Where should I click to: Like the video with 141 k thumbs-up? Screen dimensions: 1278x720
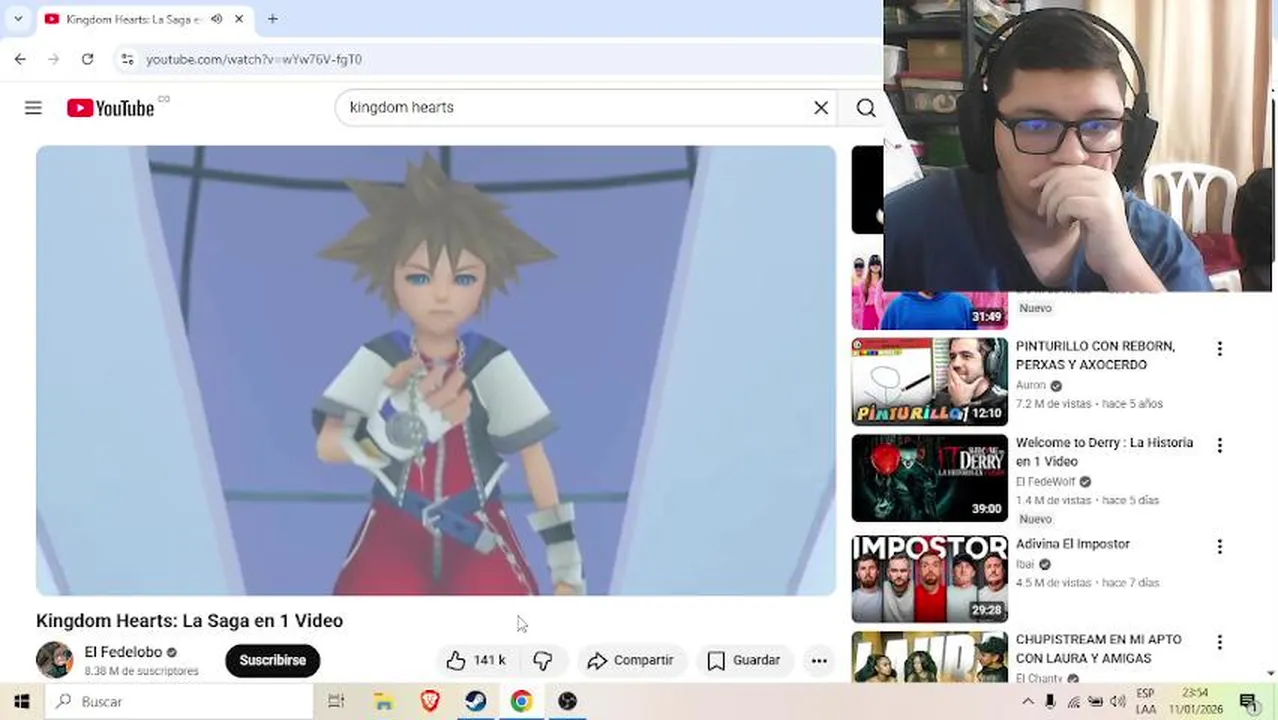tap(476, 660)
